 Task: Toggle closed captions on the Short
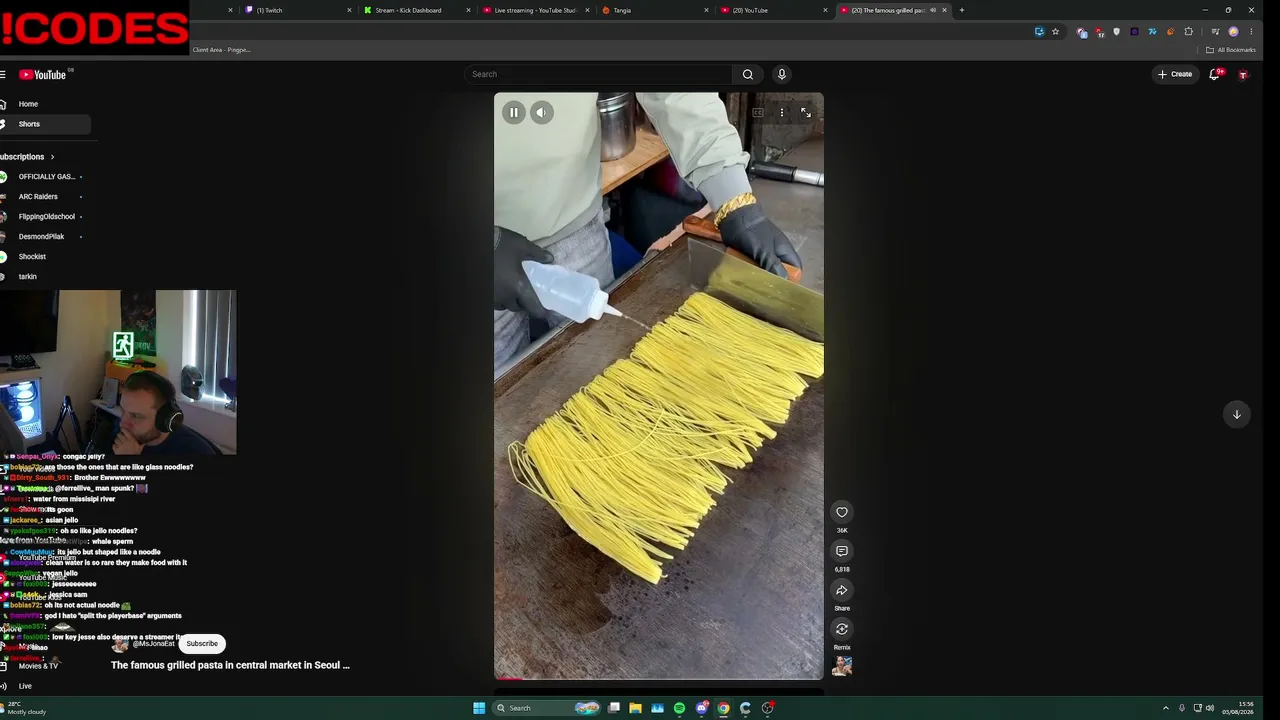(758, 112)
